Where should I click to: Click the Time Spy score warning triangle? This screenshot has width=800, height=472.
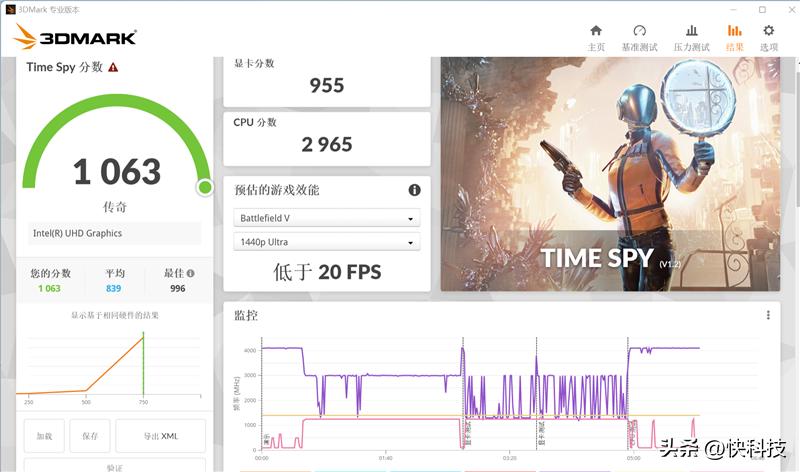(x=113, y=67)
